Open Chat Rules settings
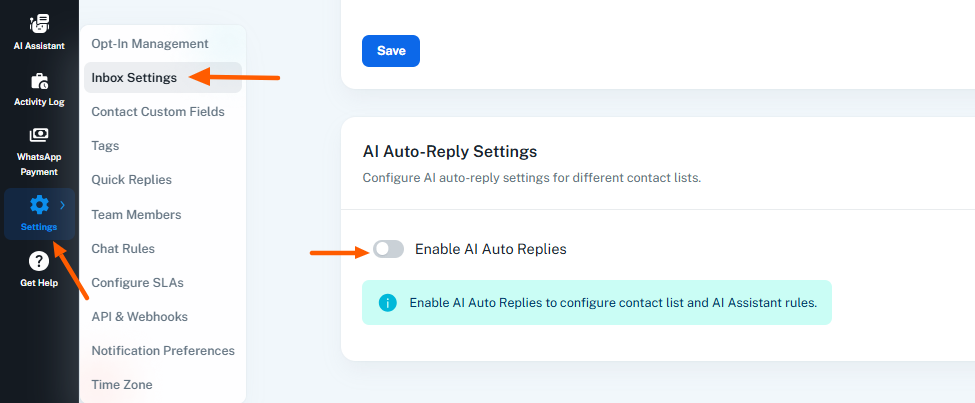975x403 pixels. coord(123,248)
